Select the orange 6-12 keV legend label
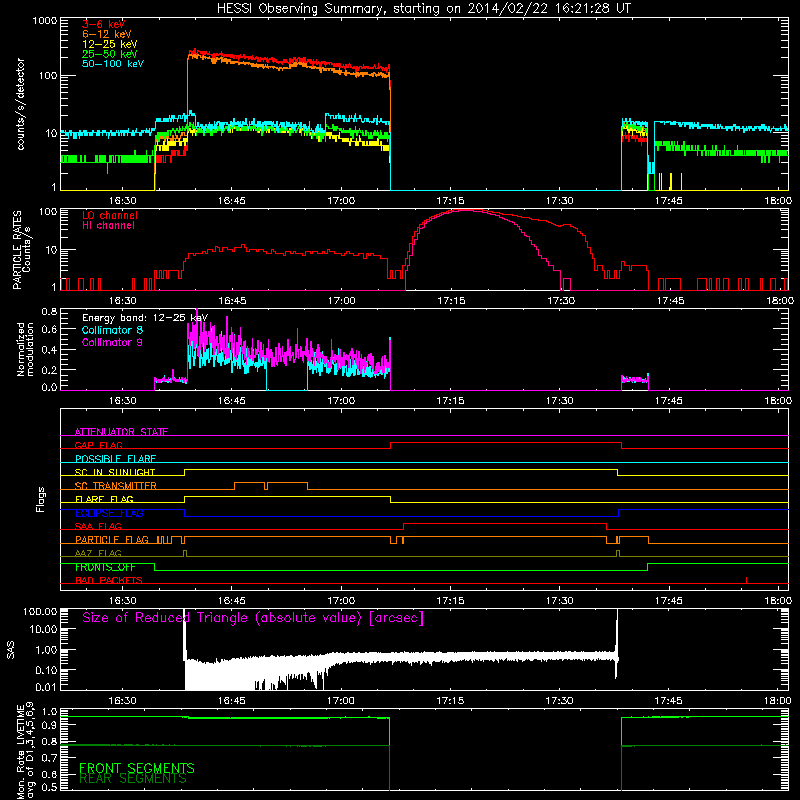Image resolution: width=800 pixels, height=800 pixels. coord(107,34)
